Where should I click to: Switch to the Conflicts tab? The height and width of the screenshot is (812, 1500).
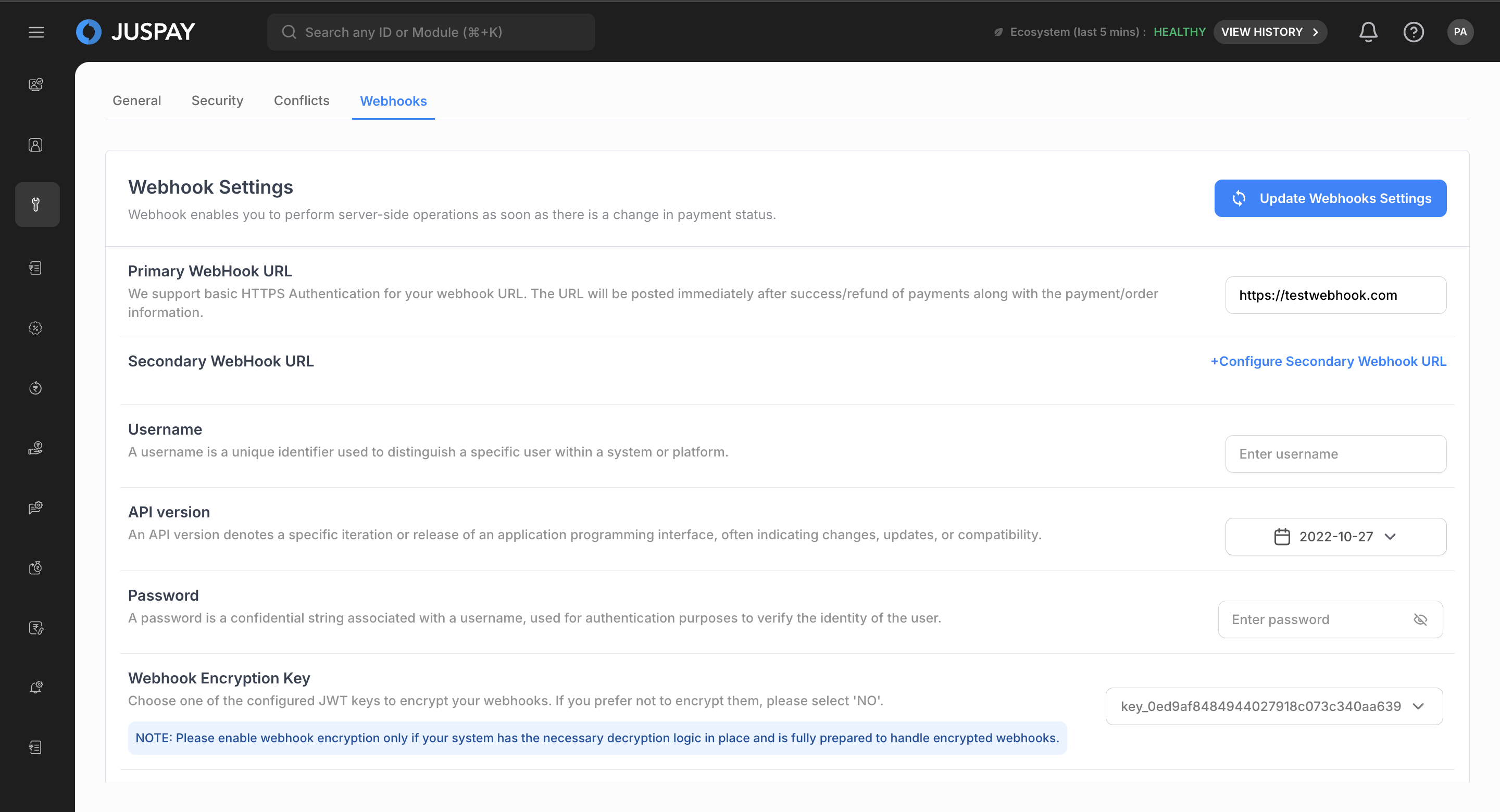tap(301, 100)
